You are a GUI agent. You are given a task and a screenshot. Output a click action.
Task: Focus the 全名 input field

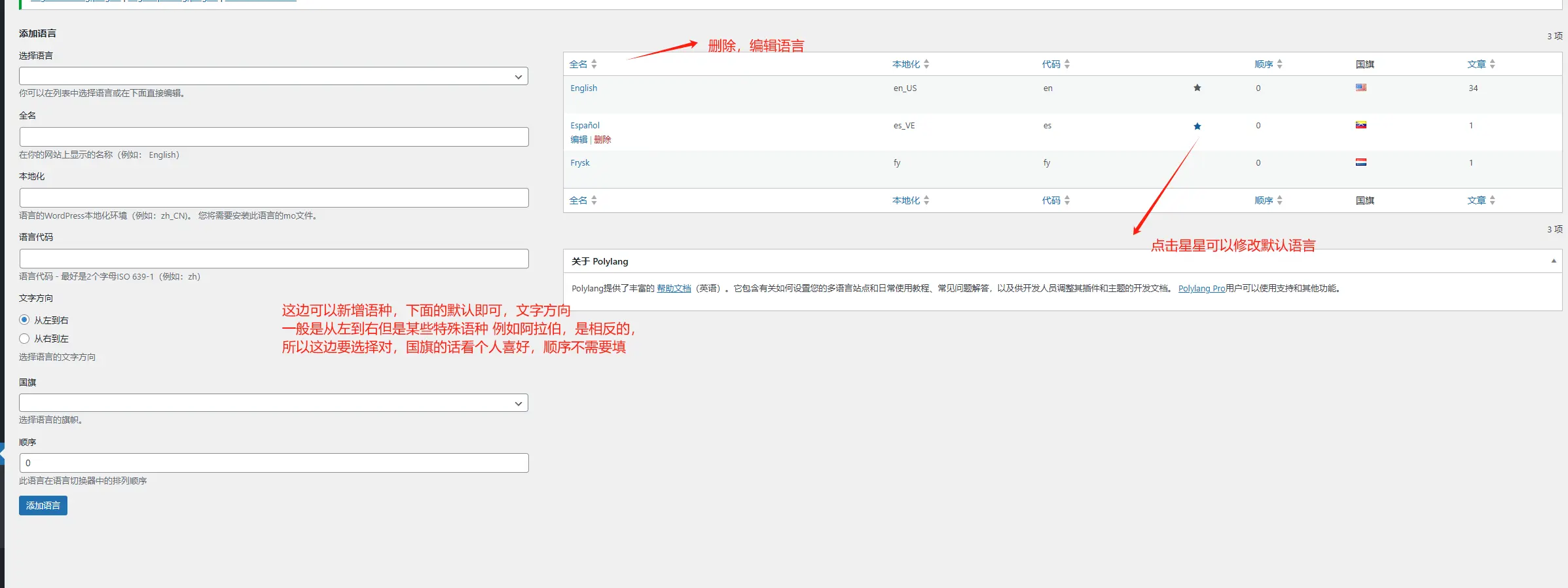(274, 137)
